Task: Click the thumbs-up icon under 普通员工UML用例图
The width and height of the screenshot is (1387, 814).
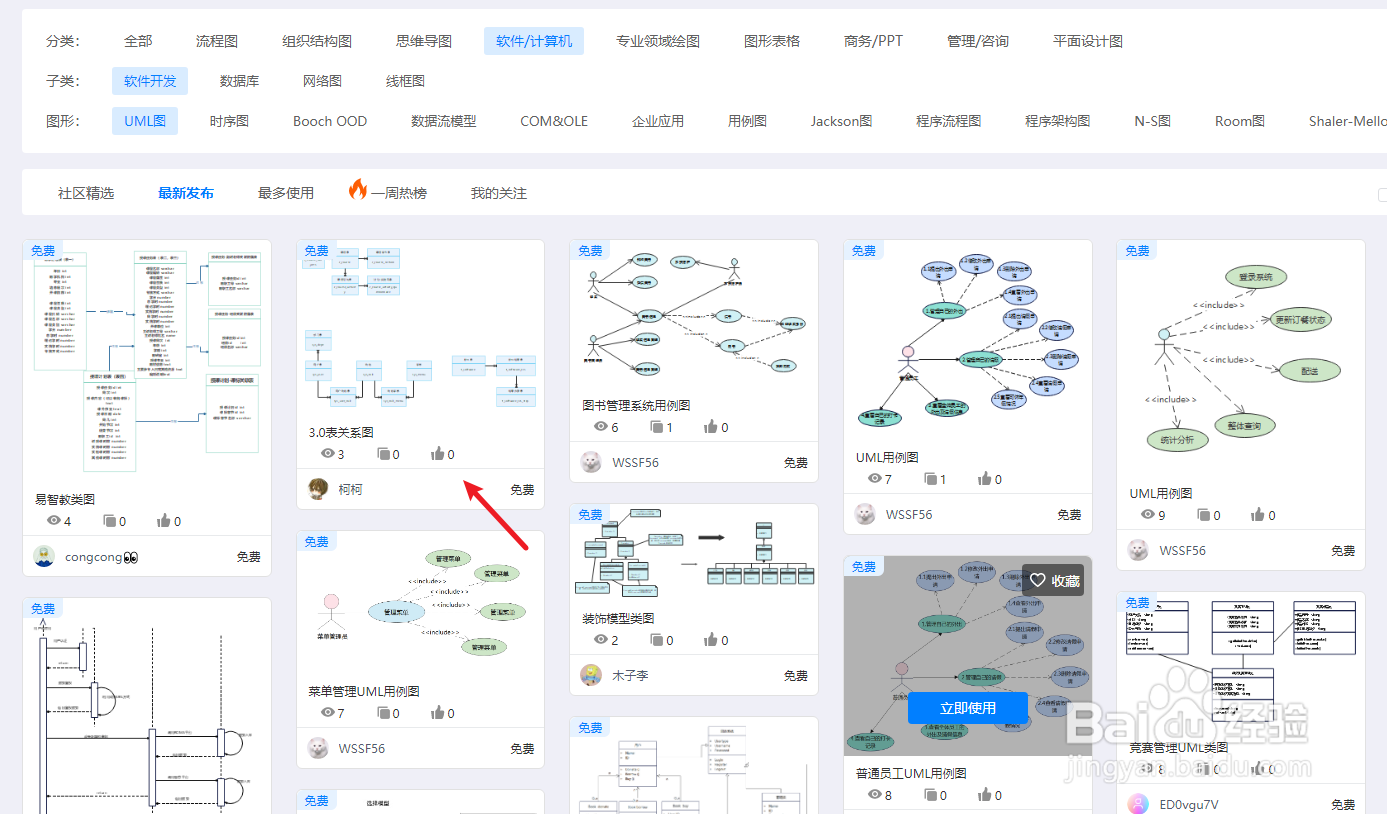Action: point(984,794)
